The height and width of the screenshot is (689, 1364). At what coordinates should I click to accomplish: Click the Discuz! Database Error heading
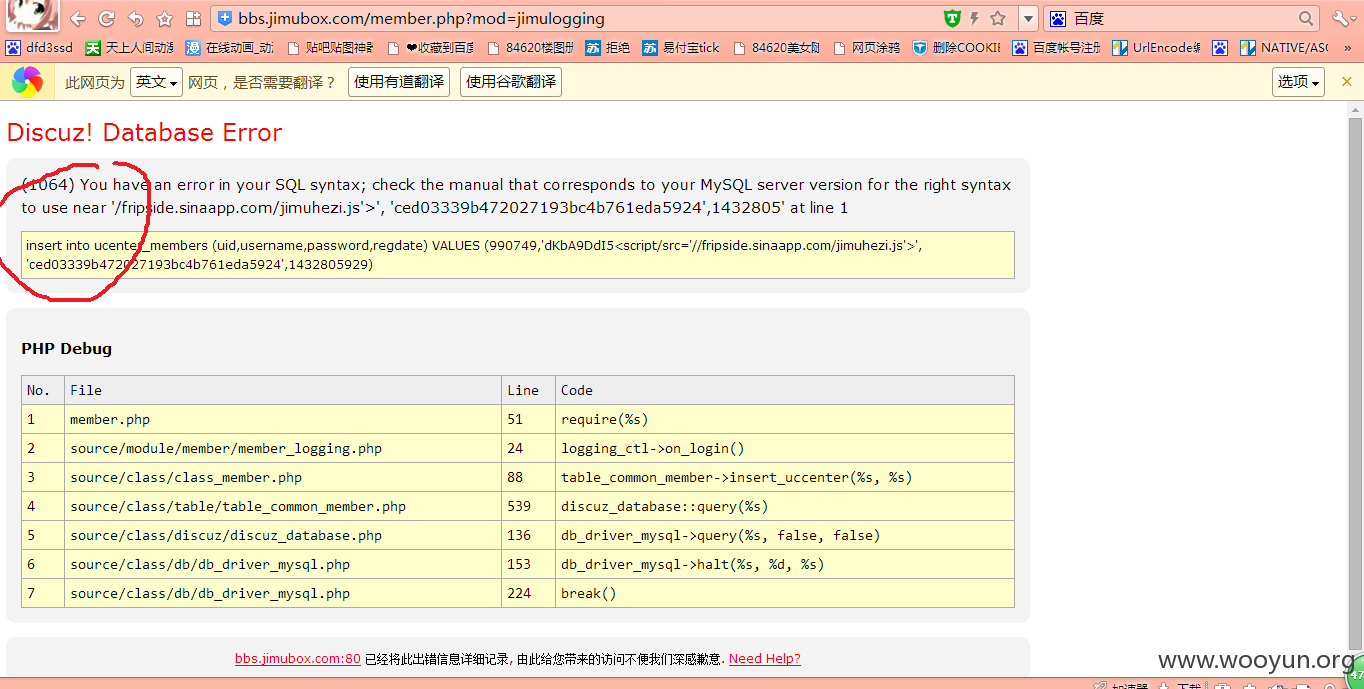click(x=144, y=132)
